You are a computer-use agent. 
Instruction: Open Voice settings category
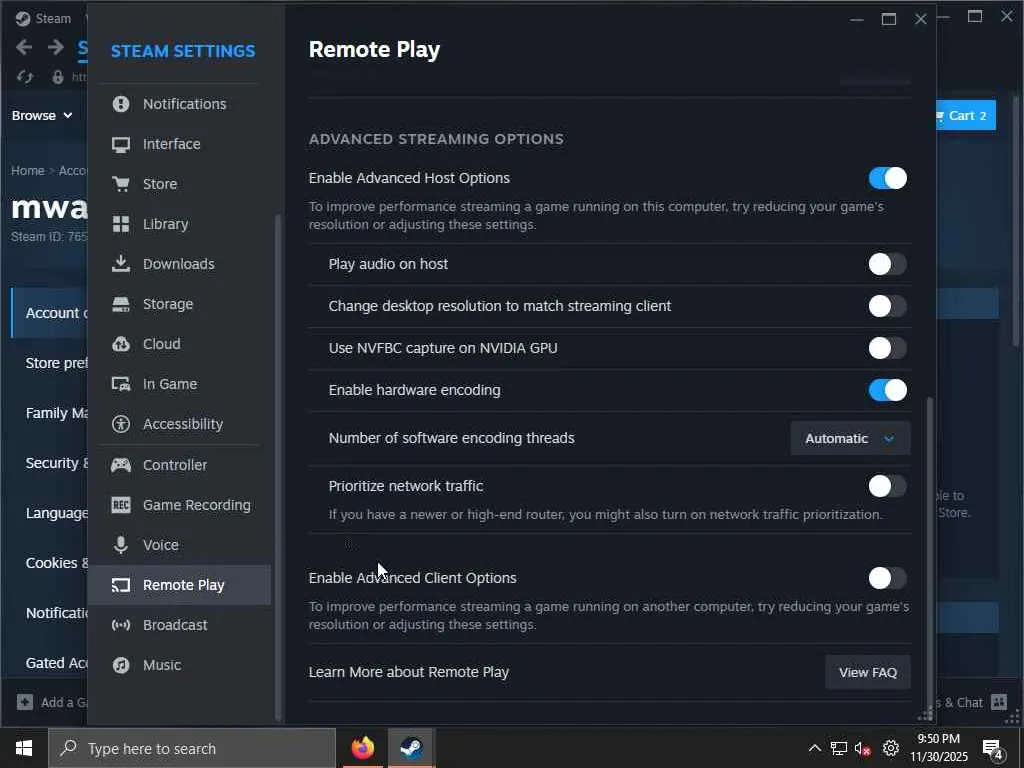pos(179,545)
